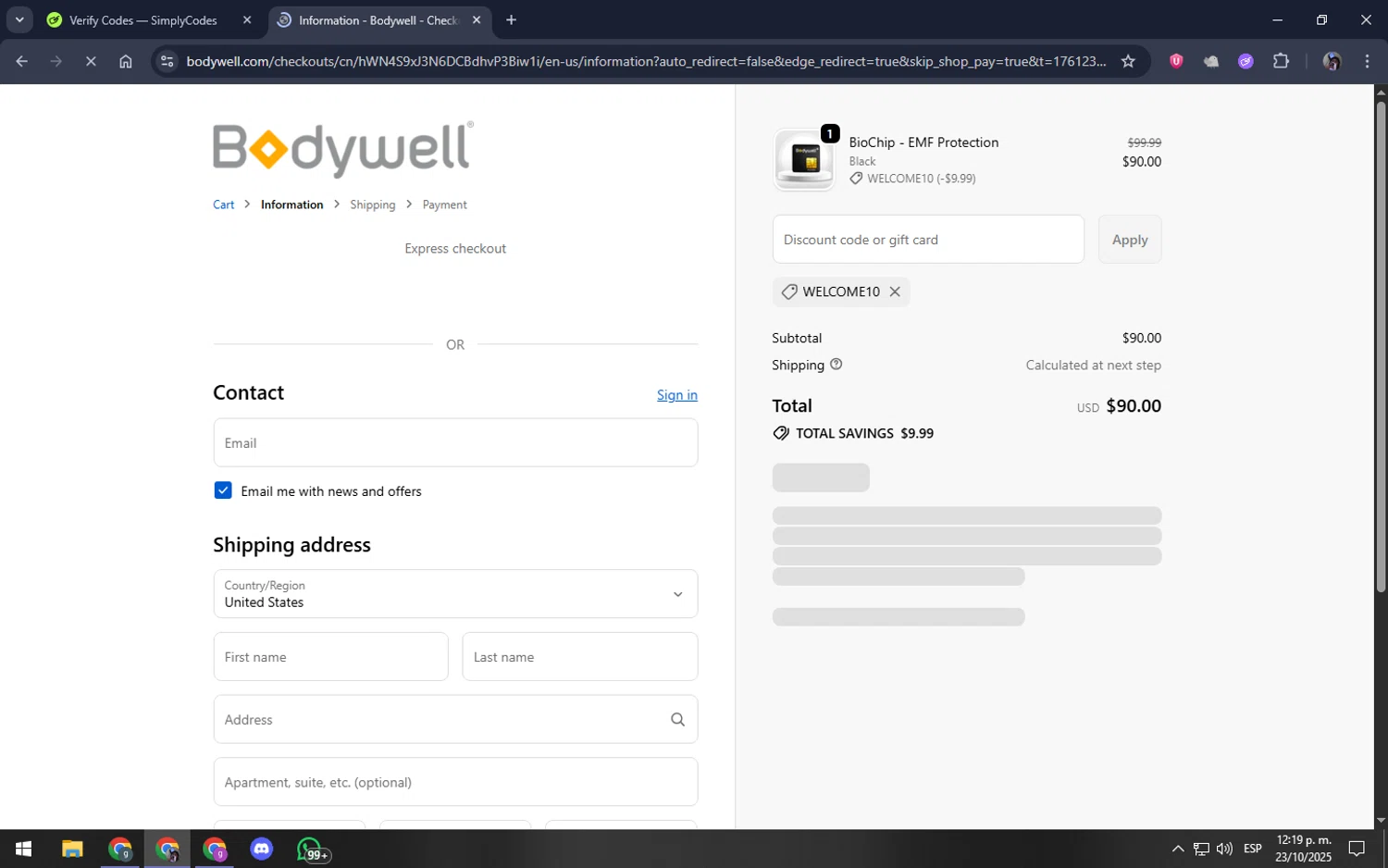1388x868 pixels.
Task: Click the Apply discount button
Action: coord(1130,240)
